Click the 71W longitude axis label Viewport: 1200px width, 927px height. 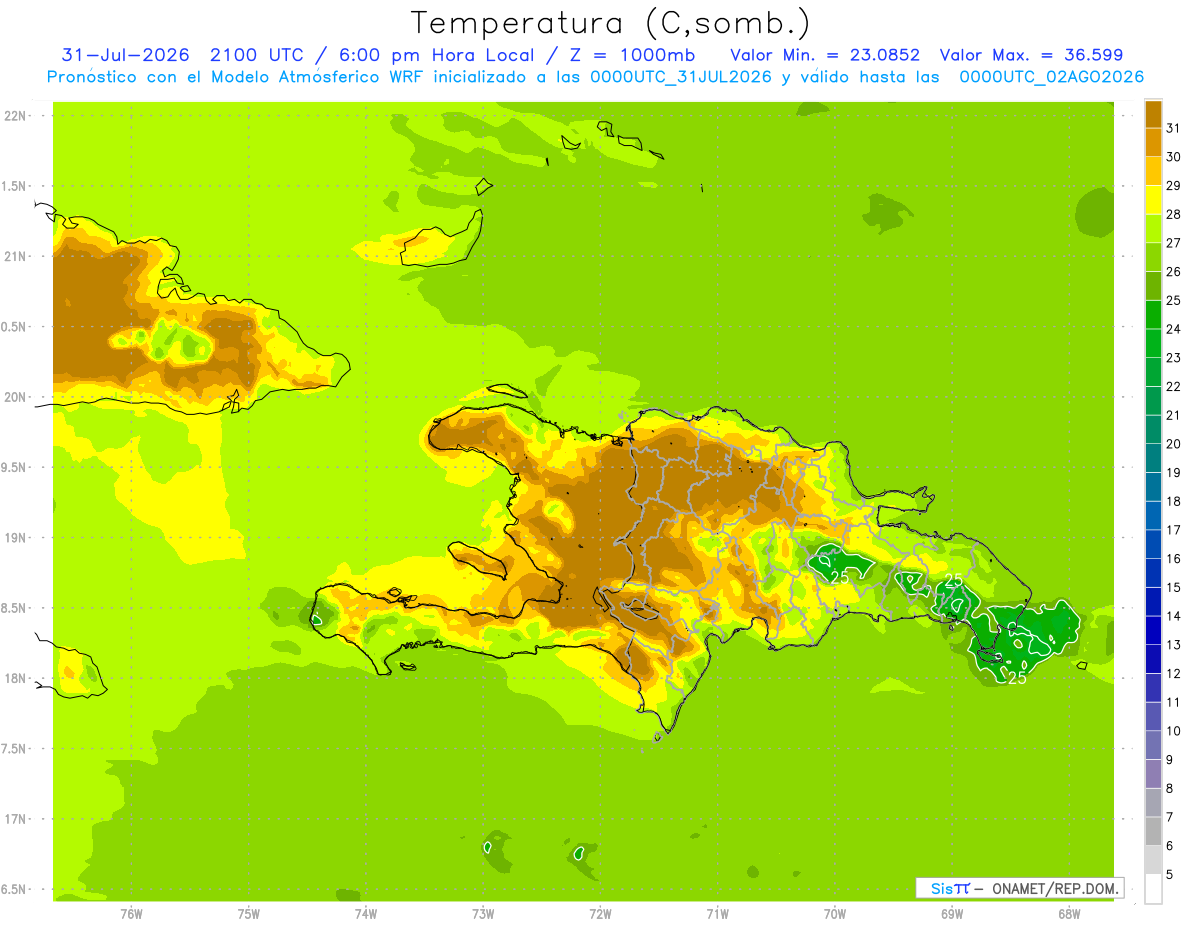coord(717,913)
